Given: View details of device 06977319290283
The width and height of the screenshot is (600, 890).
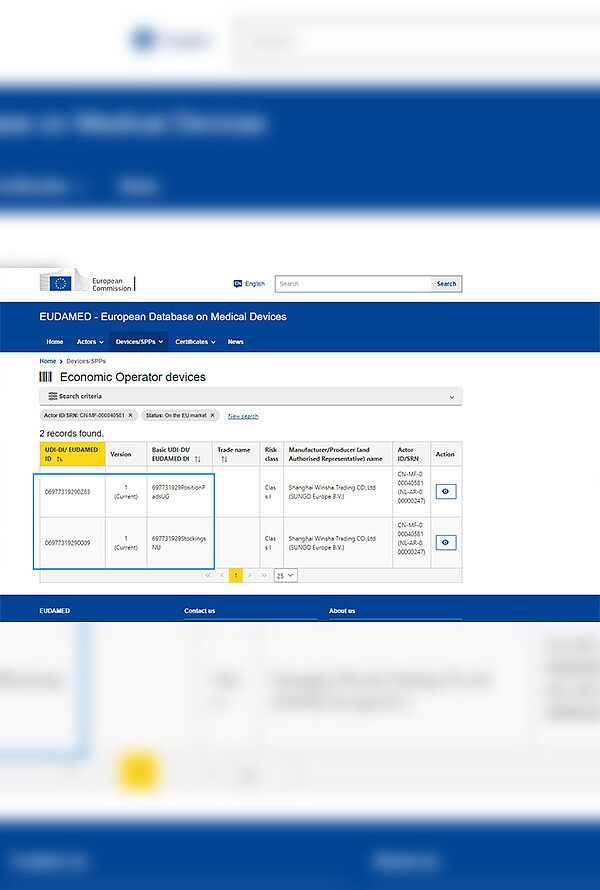Looking at the screenshot, I should point(445,491).
